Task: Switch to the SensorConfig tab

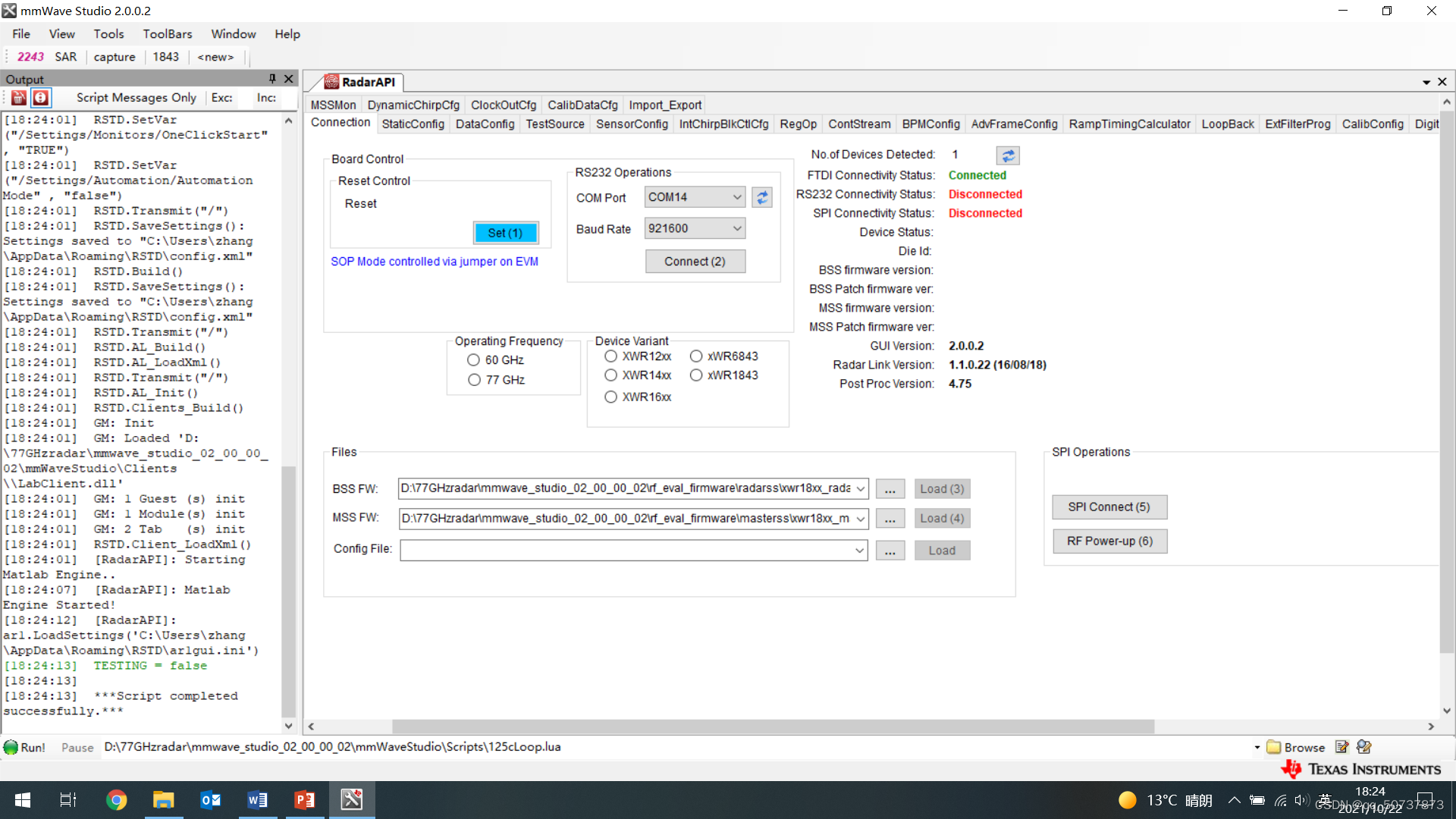Action: [x=632, y=124]
